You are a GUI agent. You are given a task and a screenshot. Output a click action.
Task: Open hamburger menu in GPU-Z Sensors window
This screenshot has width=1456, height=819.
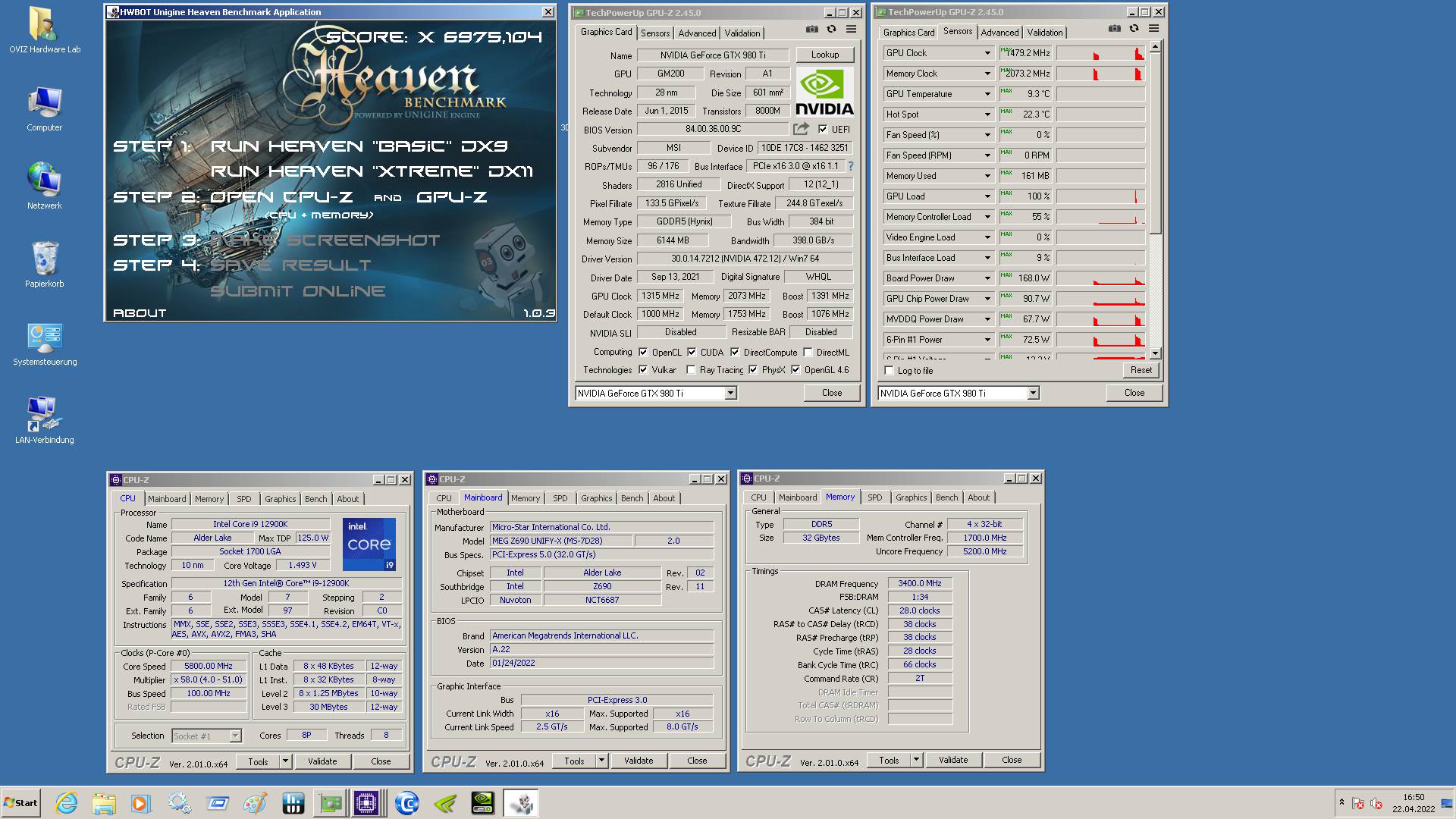[x=1153, y=28]
